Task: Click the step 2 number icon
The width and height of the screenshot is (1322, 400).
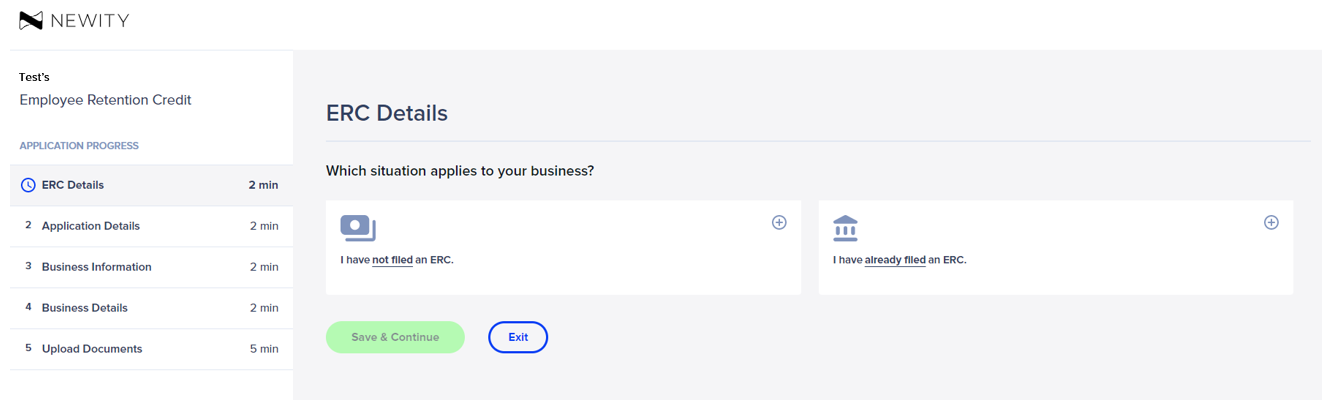Action: tap(28, 226)
